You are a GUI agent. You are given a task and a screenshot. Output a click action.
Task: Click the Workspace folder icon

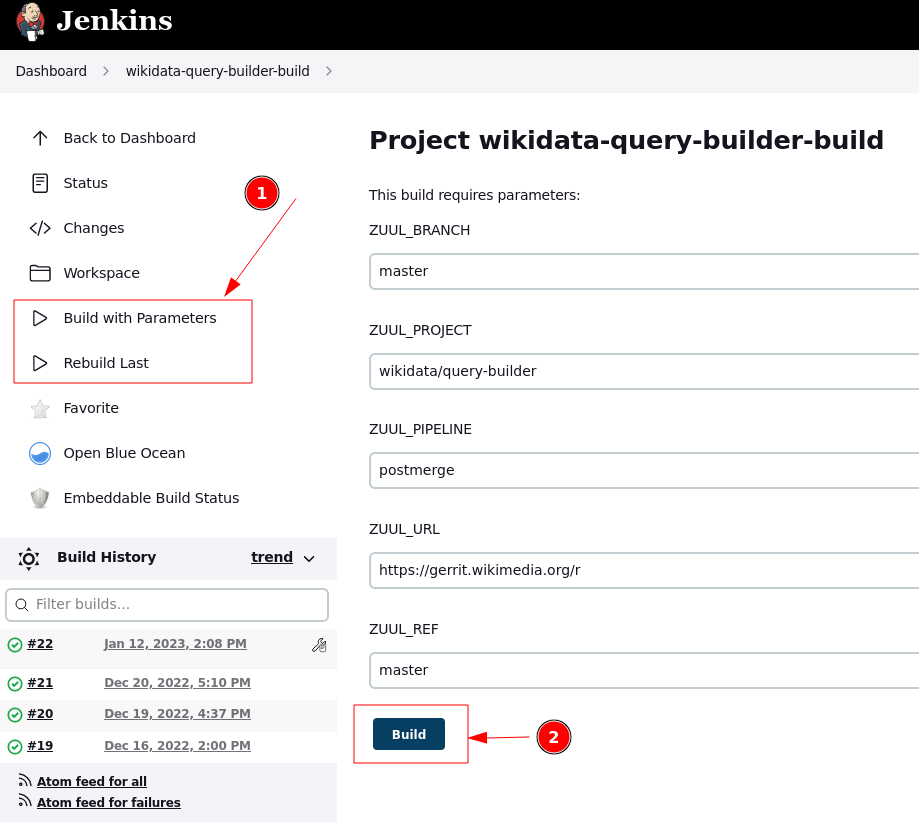click(40, 273)
